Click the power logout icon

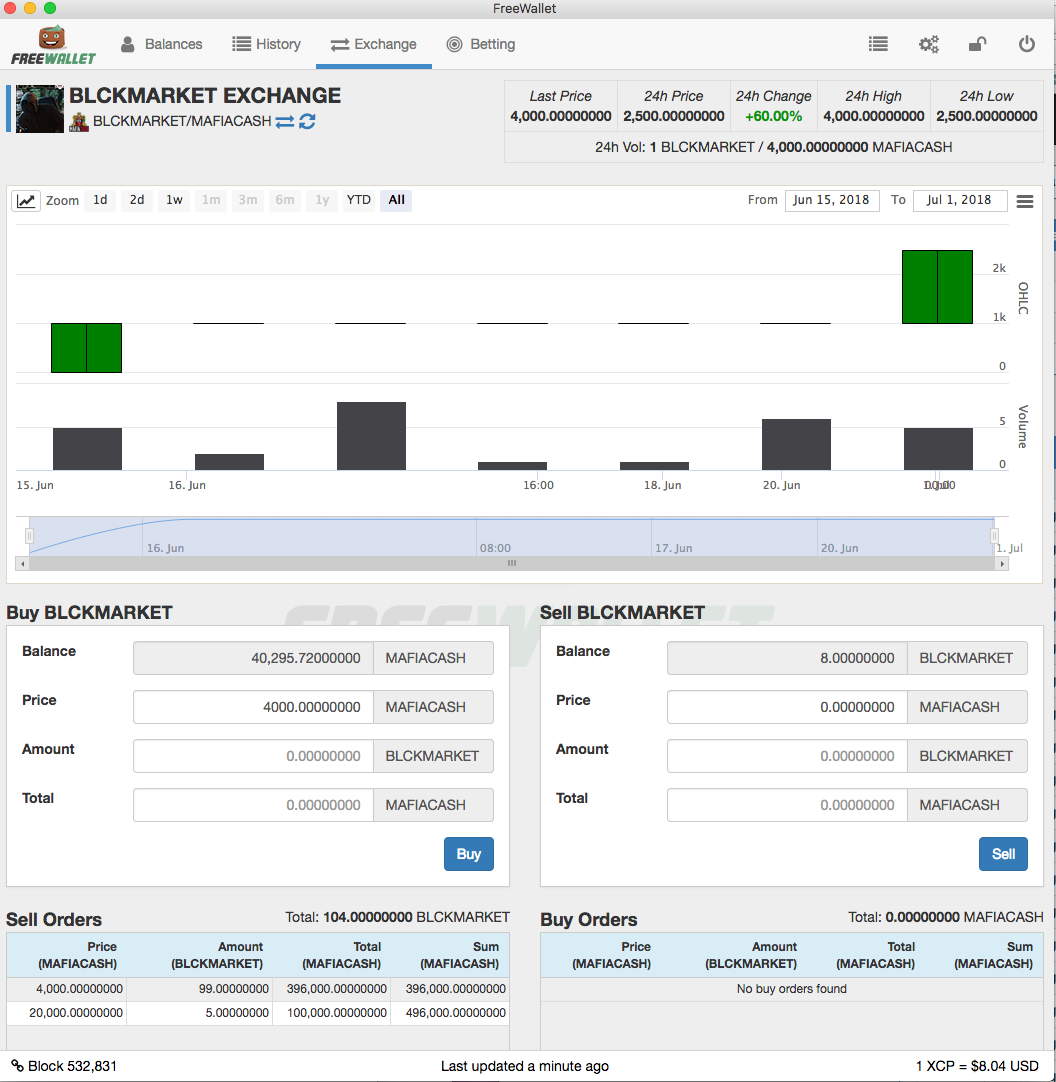[x=1027, y=44]
